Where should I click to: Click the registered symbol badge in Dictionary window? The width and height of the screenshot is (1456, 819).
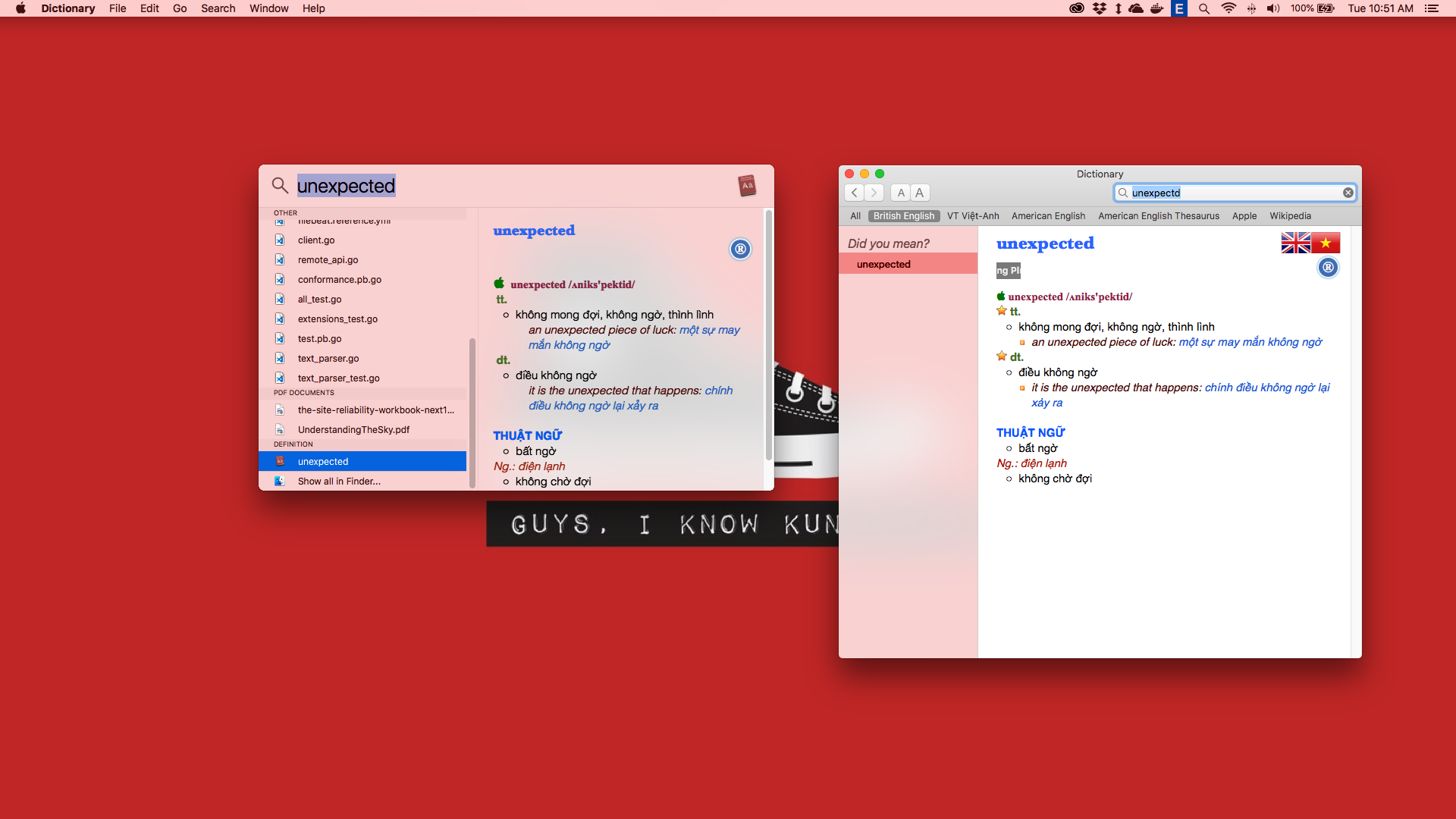(x=1327, y=268)
